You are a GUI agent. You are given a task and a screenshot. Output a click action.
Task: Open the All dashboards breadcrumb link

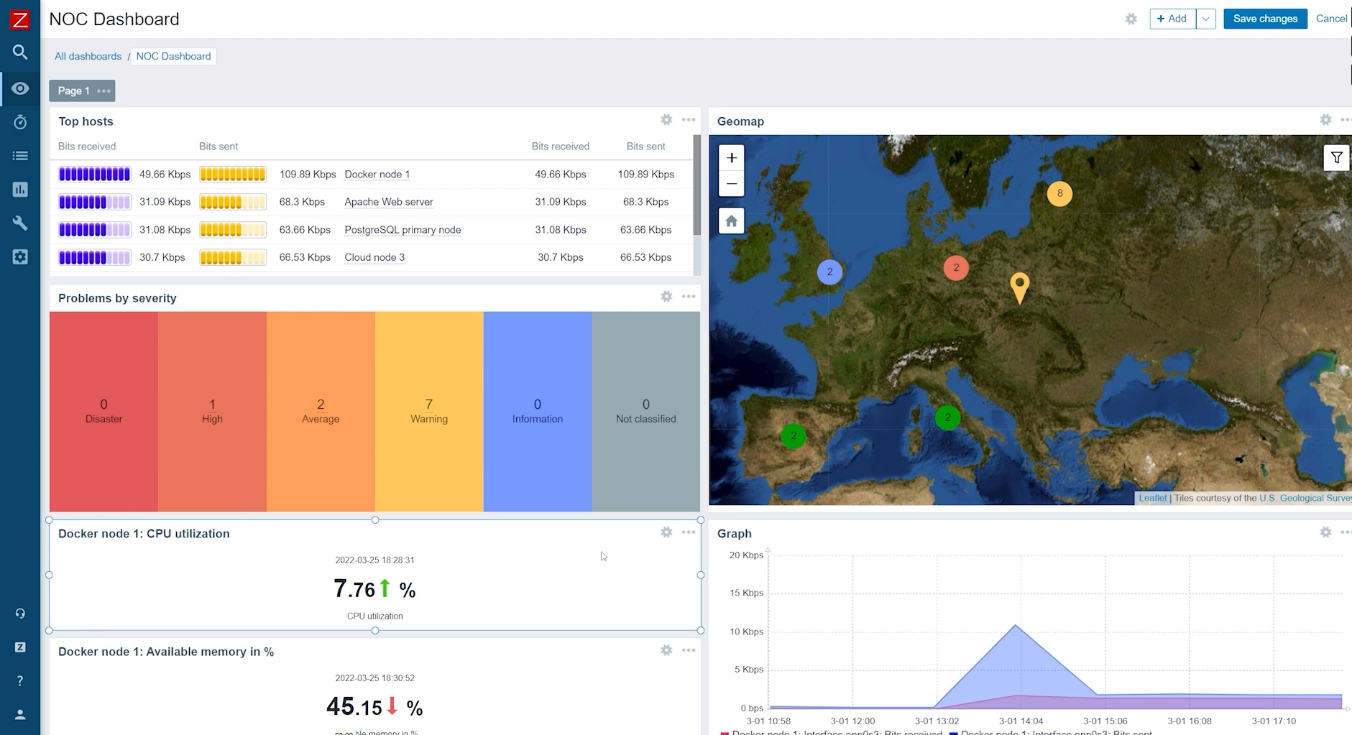pos(88,56)
